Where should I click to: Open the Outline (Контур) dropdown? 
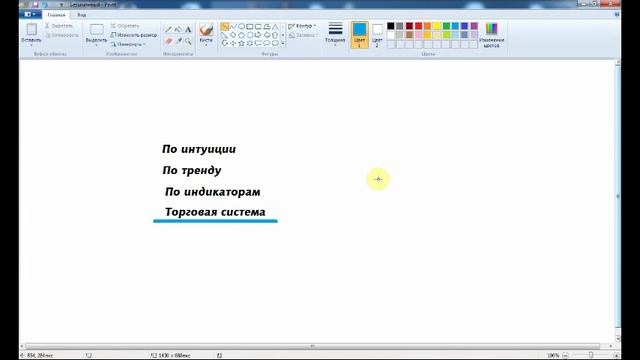302,26
